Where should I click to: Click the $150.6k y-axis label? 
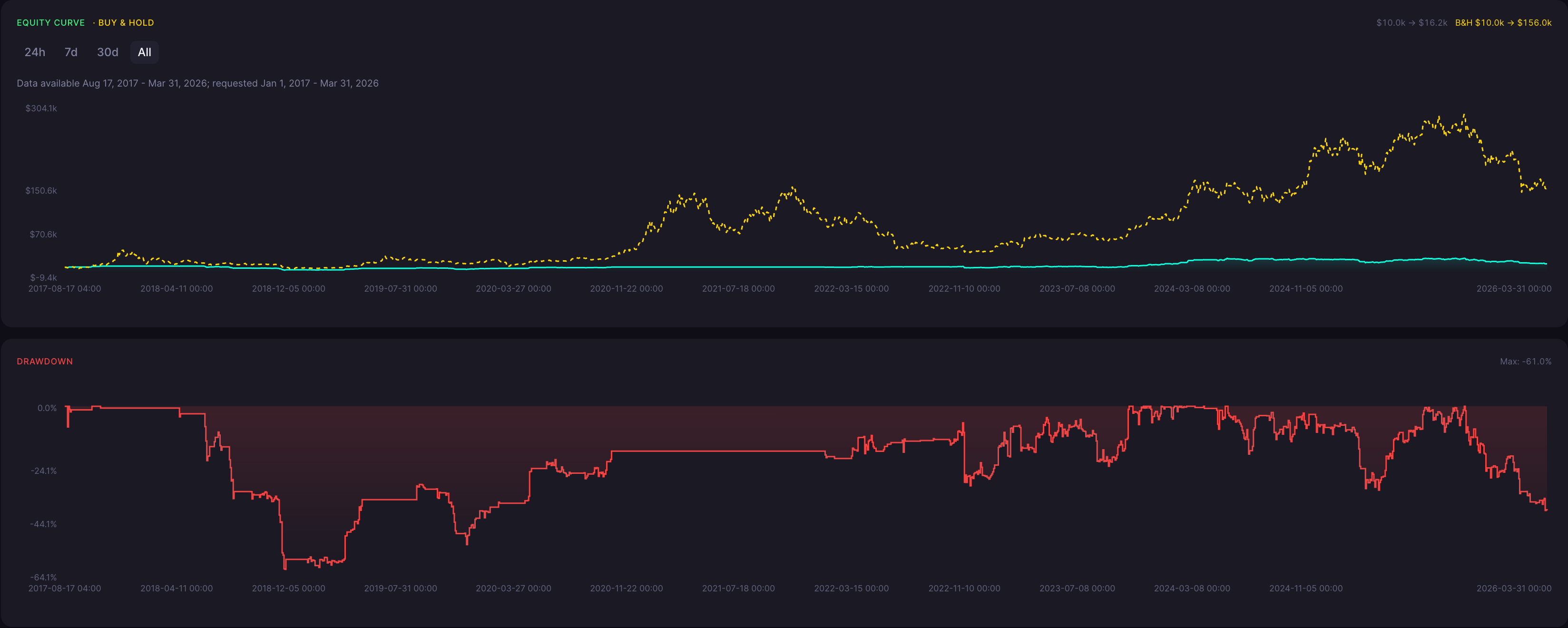(41, 190)
